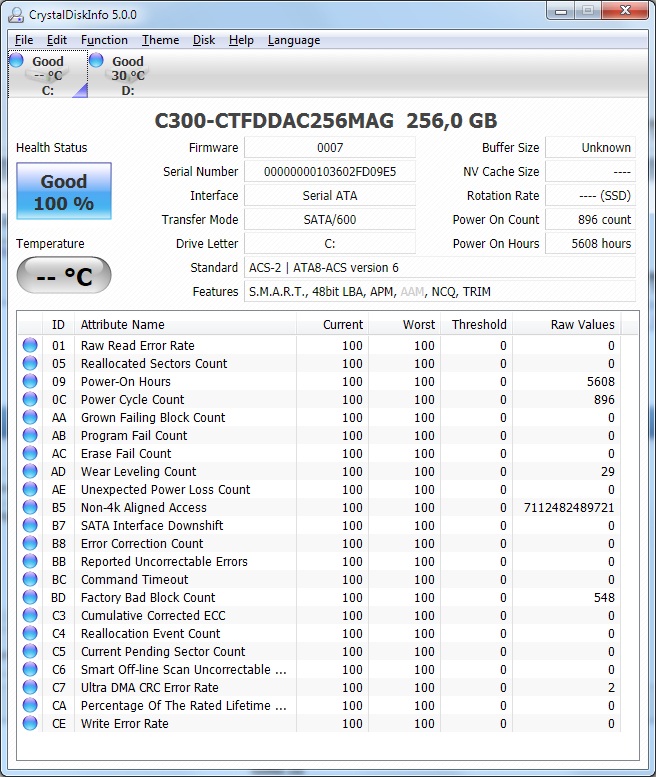Screen dimensions: 656x777
Task: Click status icon for Raw Read Error Rate
Action: tap(30, 345)
